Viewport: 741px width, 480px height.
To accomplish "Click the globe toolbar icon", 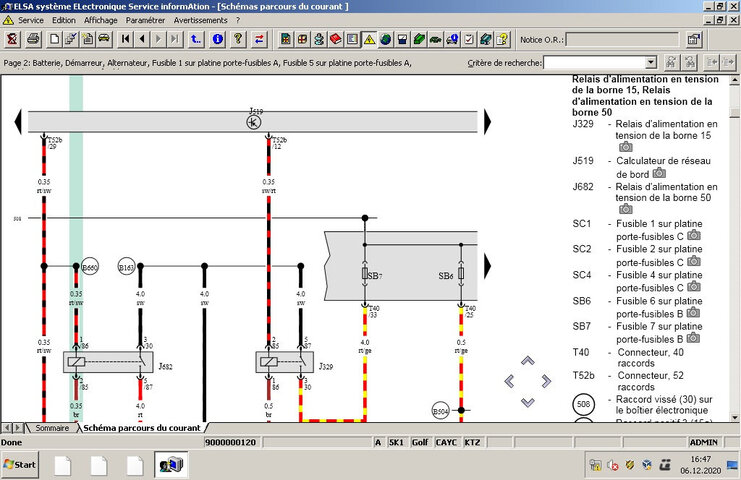I will pos(386,39).
